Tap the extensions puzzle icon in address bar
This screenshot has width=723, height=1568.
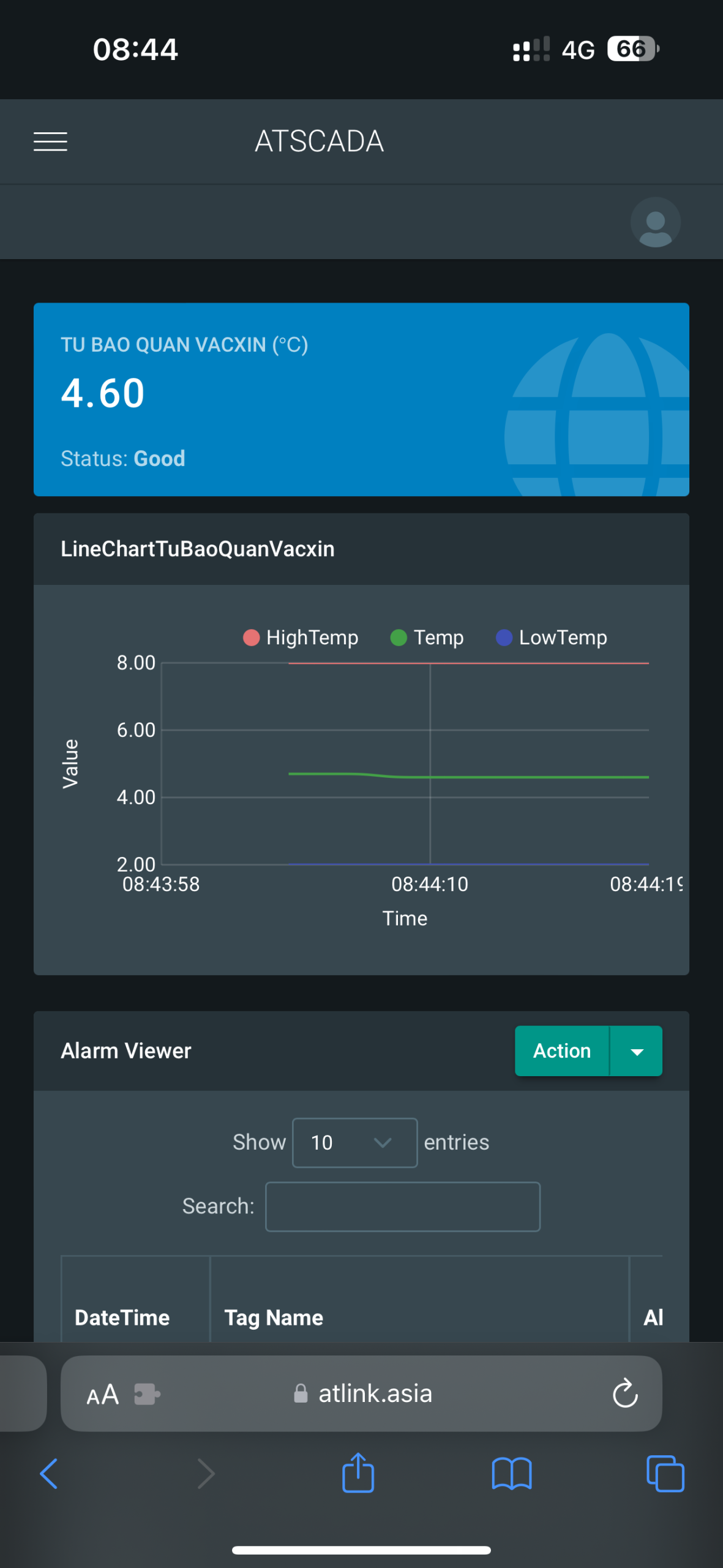147,1395
